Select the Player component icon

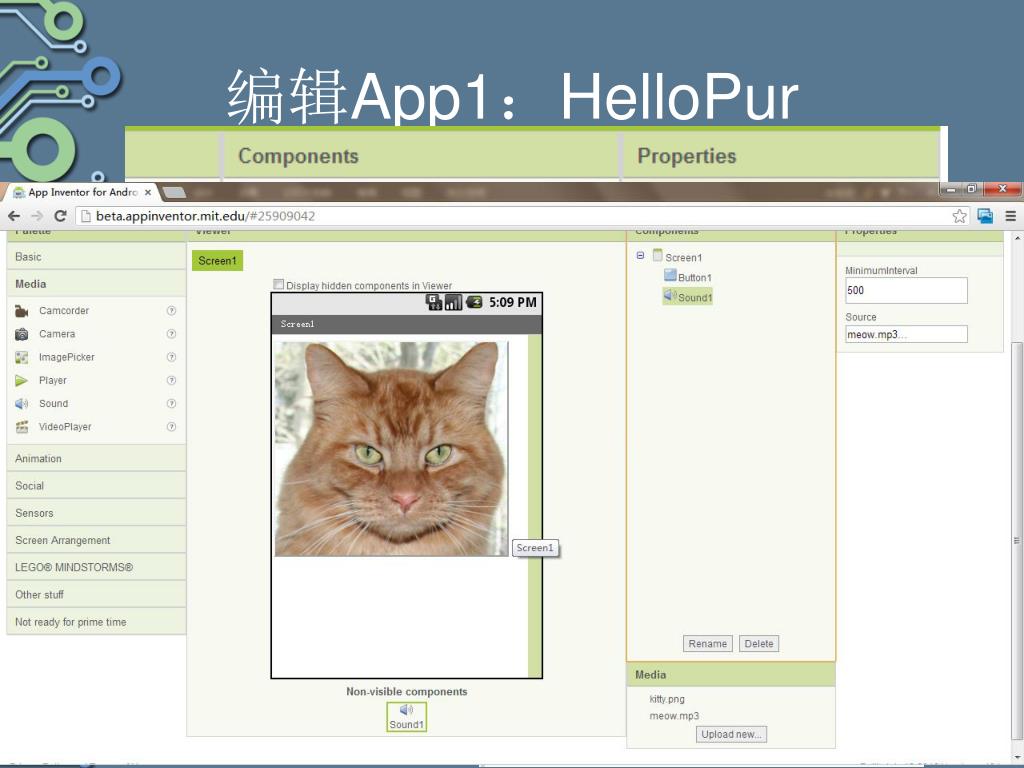point(22,381)
